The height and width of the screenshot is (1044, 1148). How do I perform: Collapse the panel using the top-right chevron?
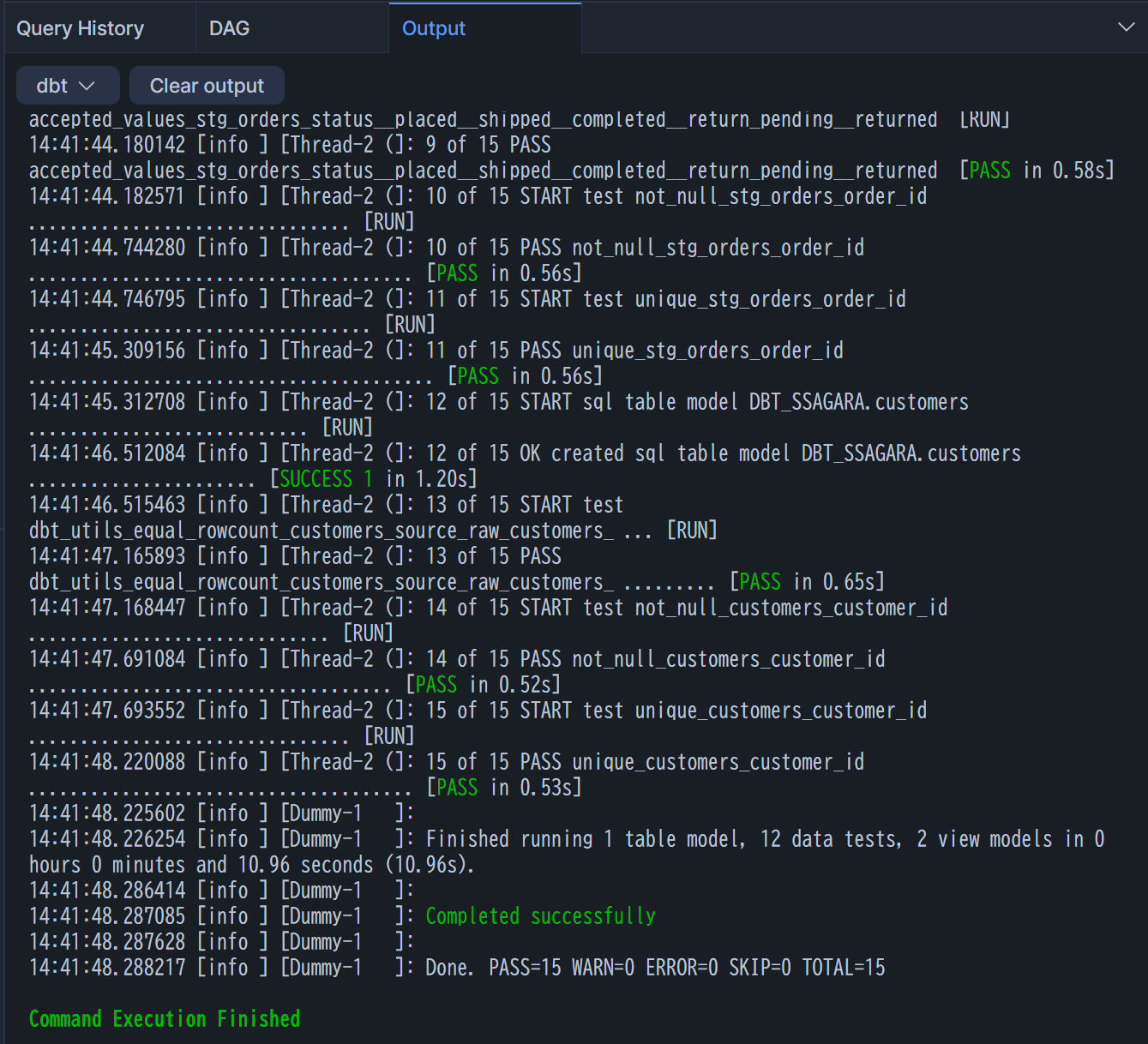[1126, 27]
